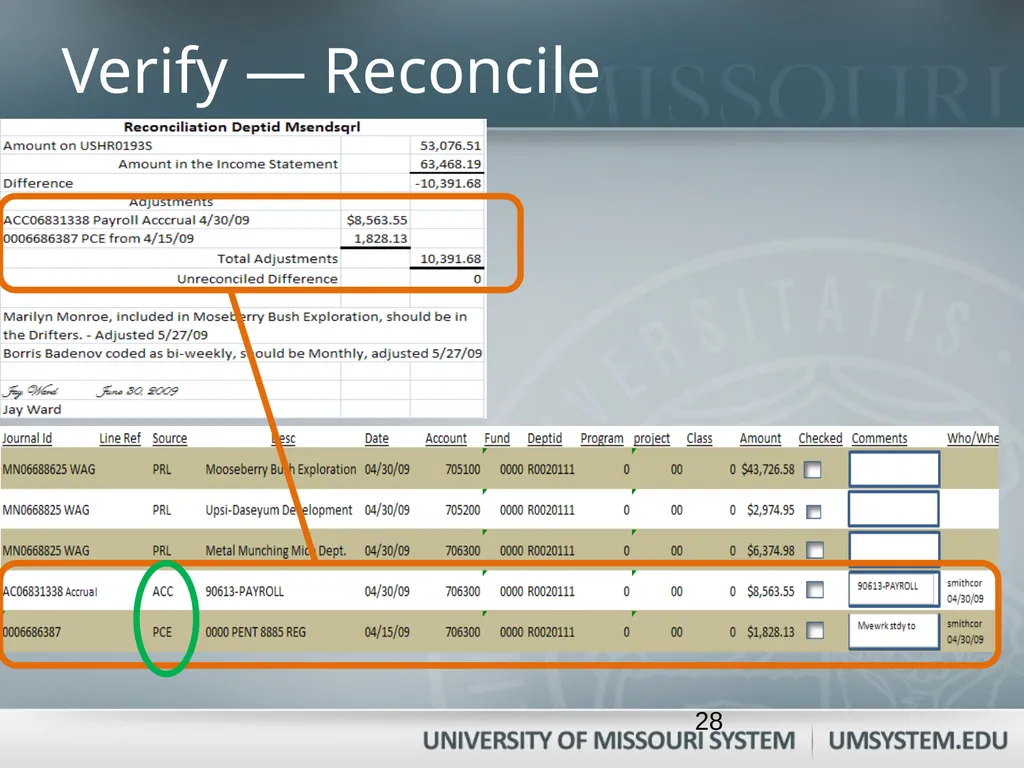The image size is (1024, 768).
Task: Click the UMSYSTEM.EDU footer text
Action: (x=918, y=741)
